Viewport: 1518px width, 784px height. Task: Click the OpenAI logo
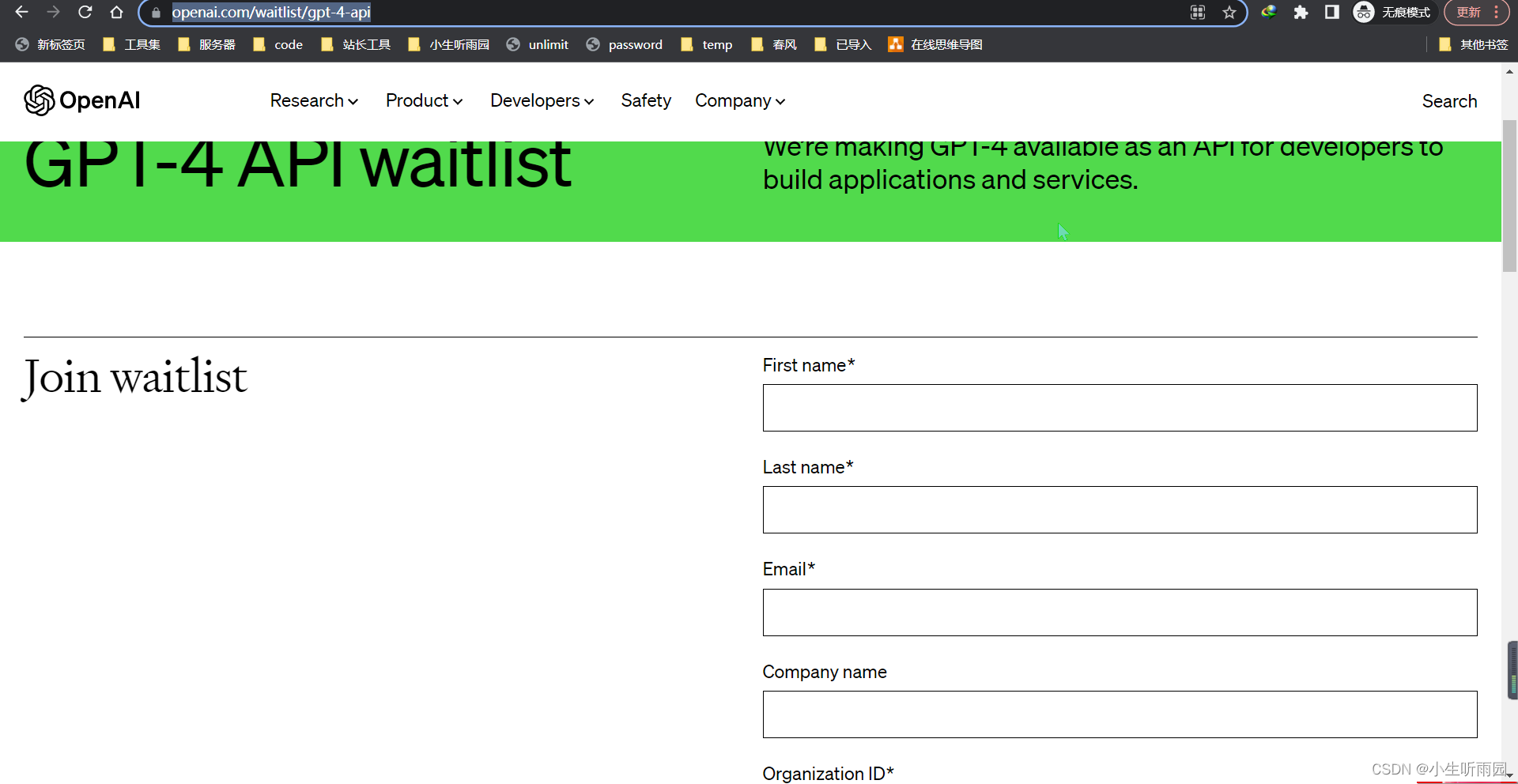click(82, 100)
